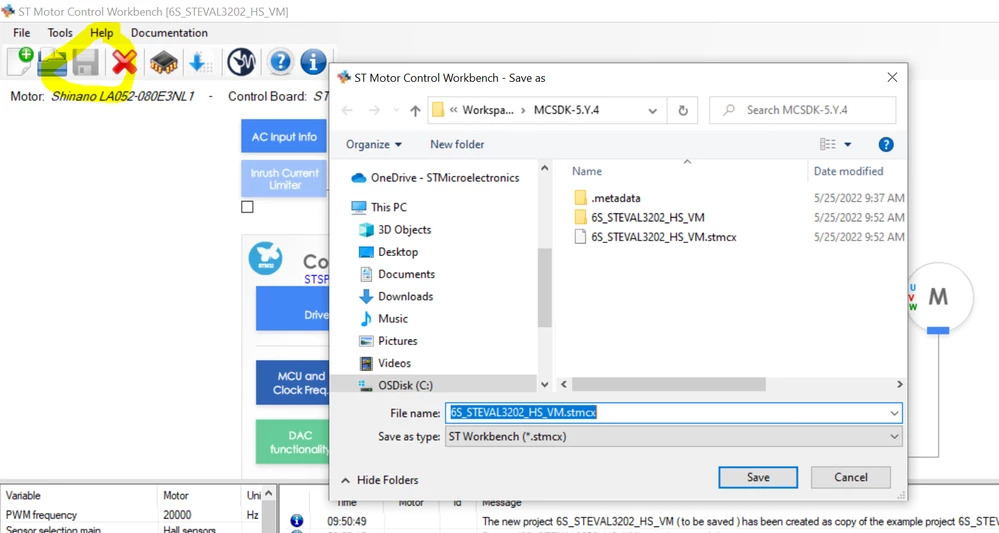This screenshot has height=533, width=999.
Task: Open the Tools menu
Action: tap(60, 32)
